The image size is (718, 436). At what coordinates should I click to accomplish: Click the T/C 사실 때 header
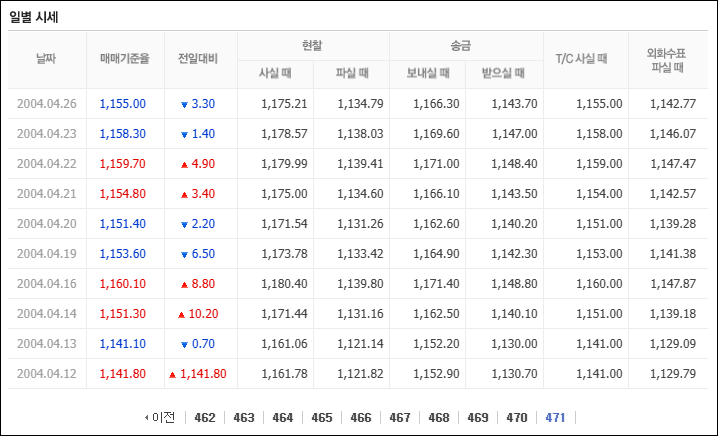point(582,59)
